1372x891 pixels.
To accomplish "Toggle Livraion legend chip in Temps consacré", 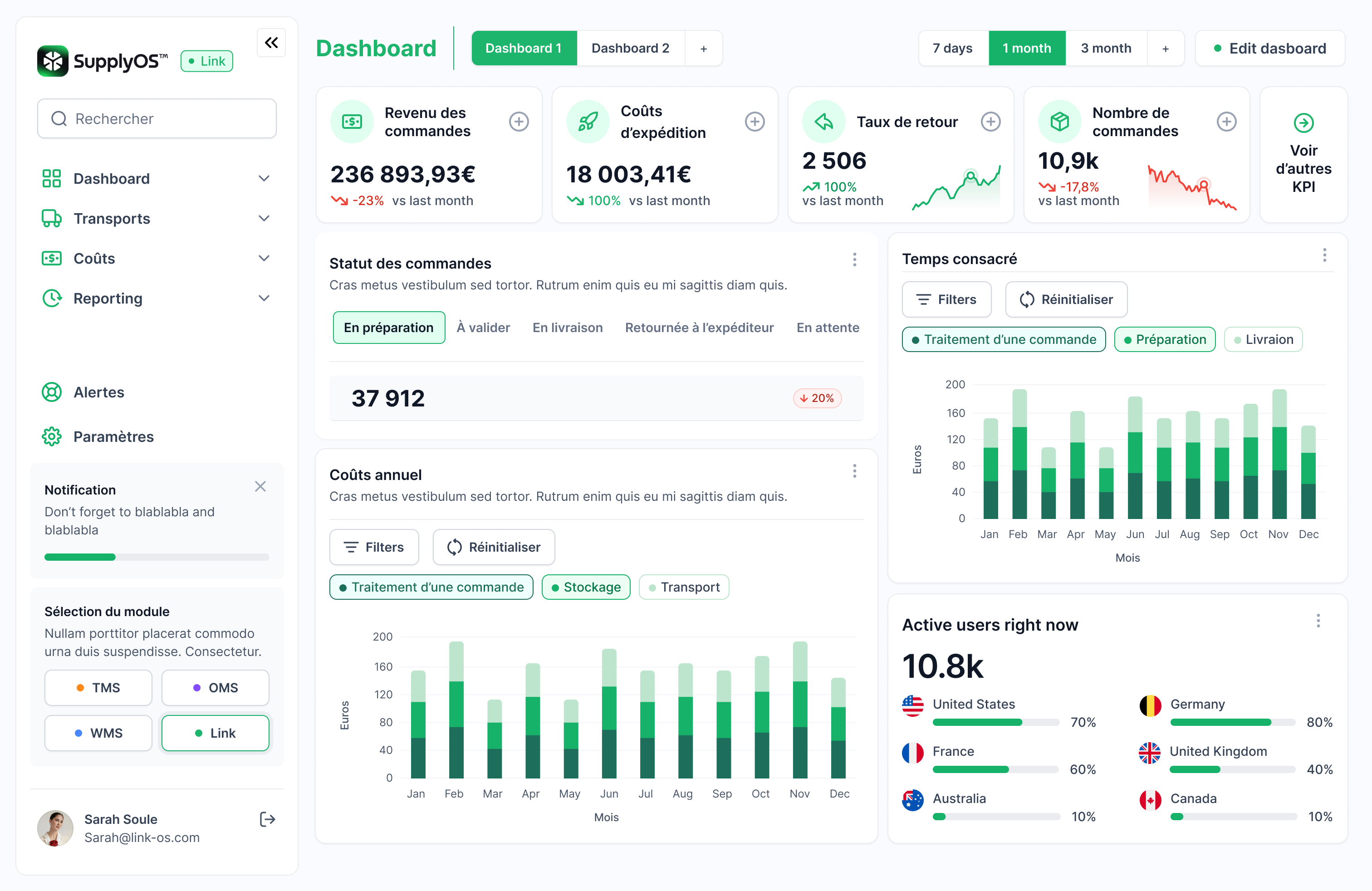I will pos(1263,339).
